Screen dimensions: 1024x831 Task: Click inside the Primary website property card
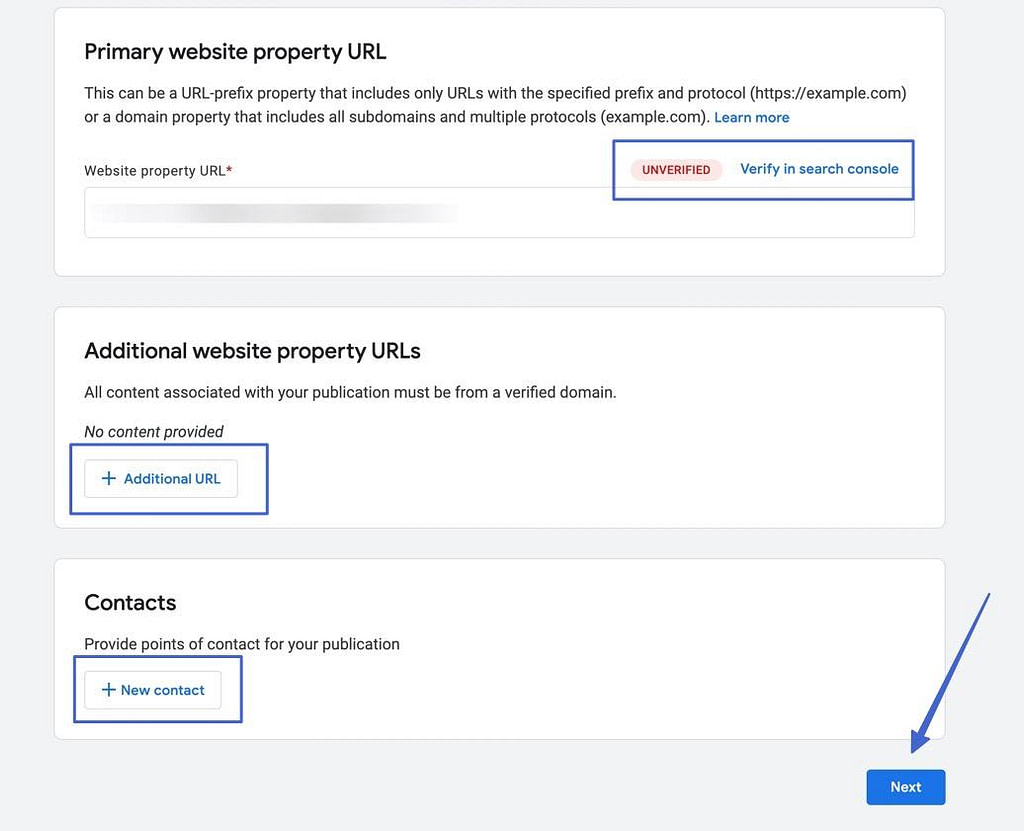499,140
